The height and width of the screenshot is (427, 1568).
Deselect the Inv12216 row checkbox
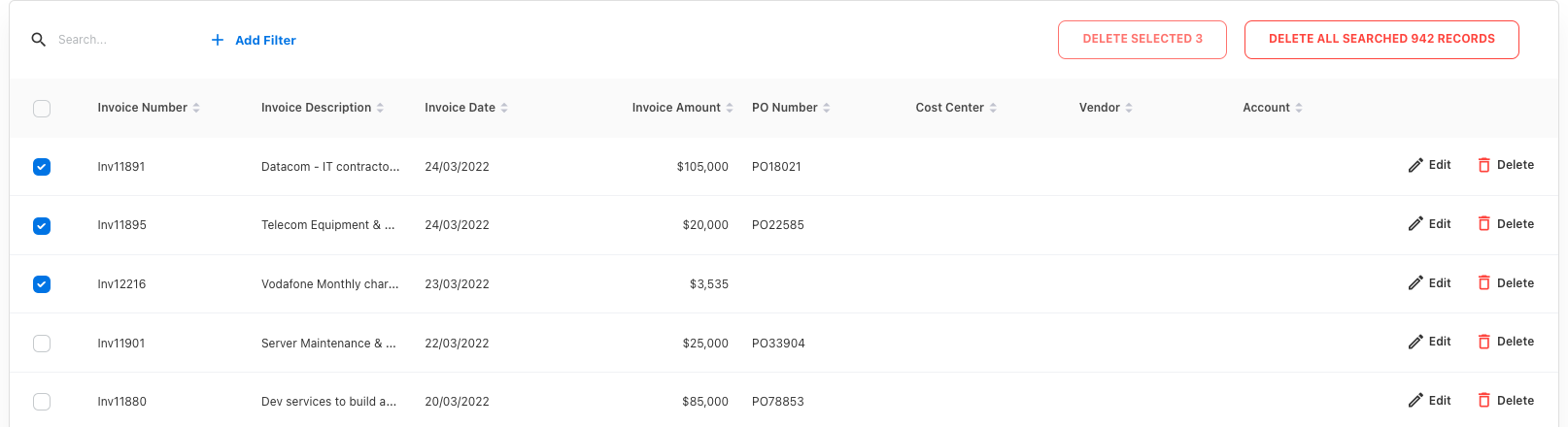[x=42, y=284]
